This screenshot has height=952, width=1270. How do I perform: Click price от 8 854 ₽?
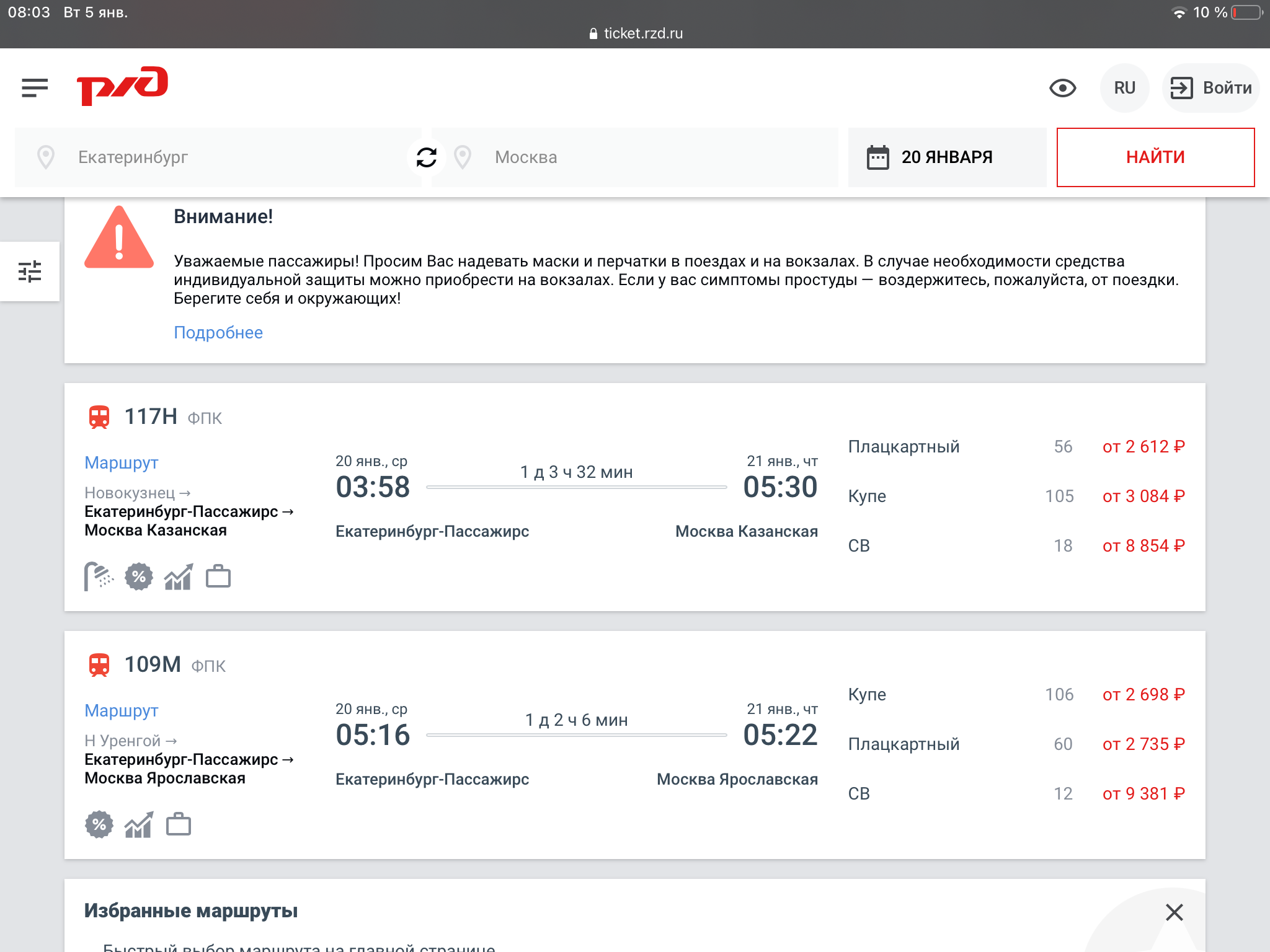click(x=1143, y=546)
